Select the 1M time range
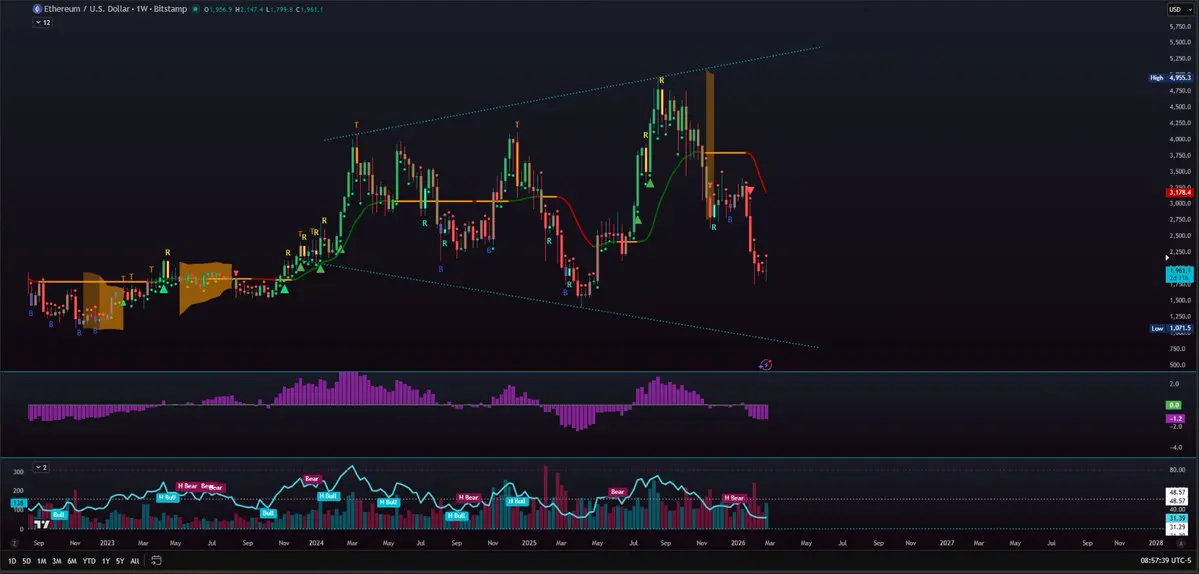 coord(42,561)
